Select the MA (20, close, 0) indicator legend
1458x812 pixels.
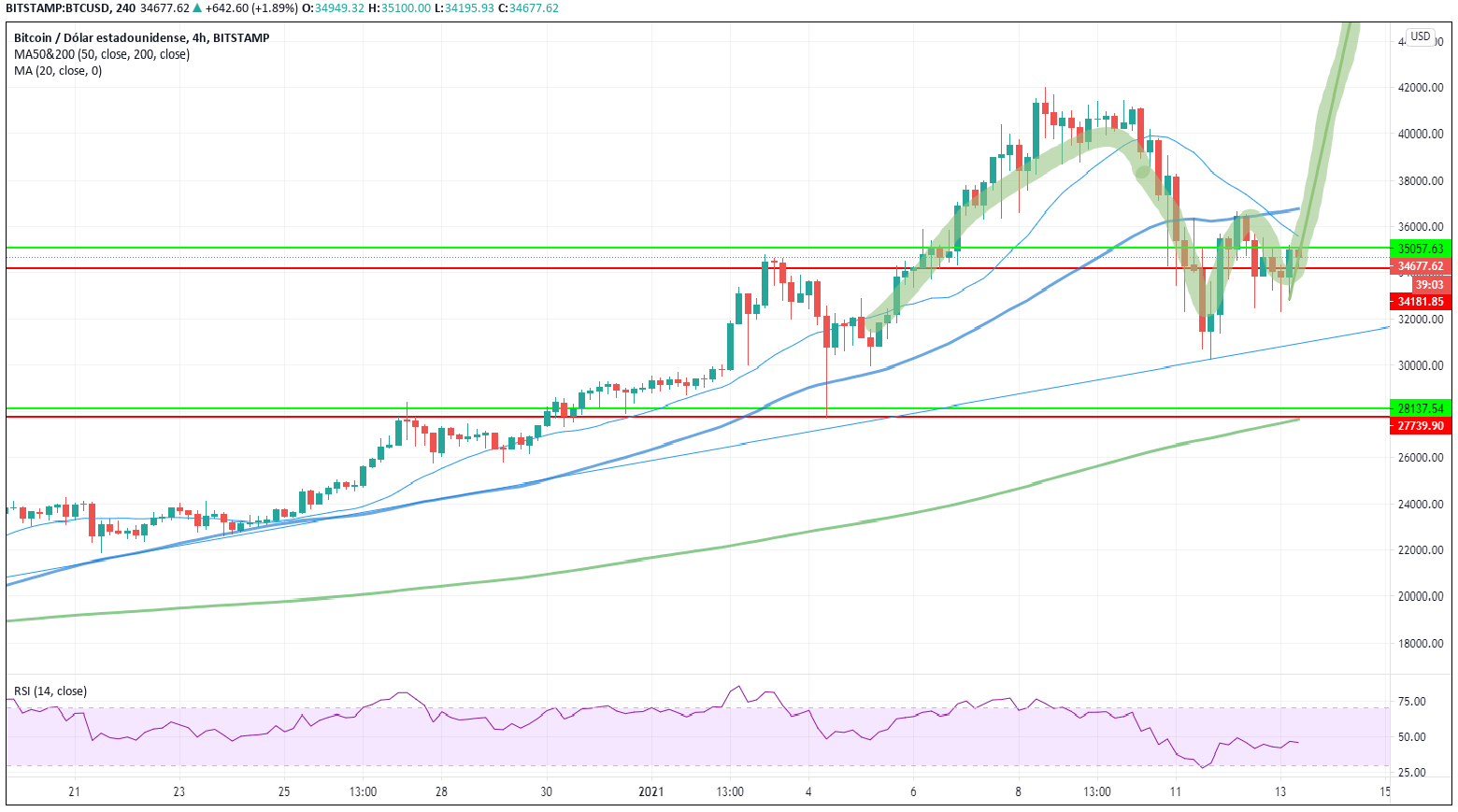coord(58,71)
